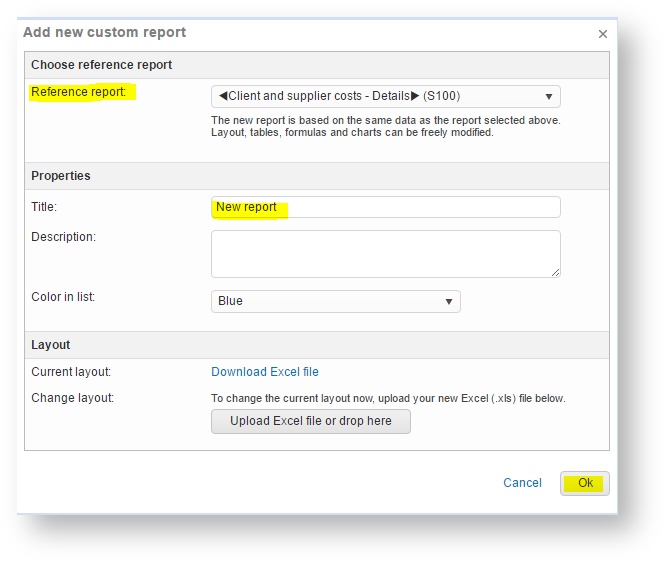
Task: Click the Blue dropdown arrow
Action: point(449,301)
